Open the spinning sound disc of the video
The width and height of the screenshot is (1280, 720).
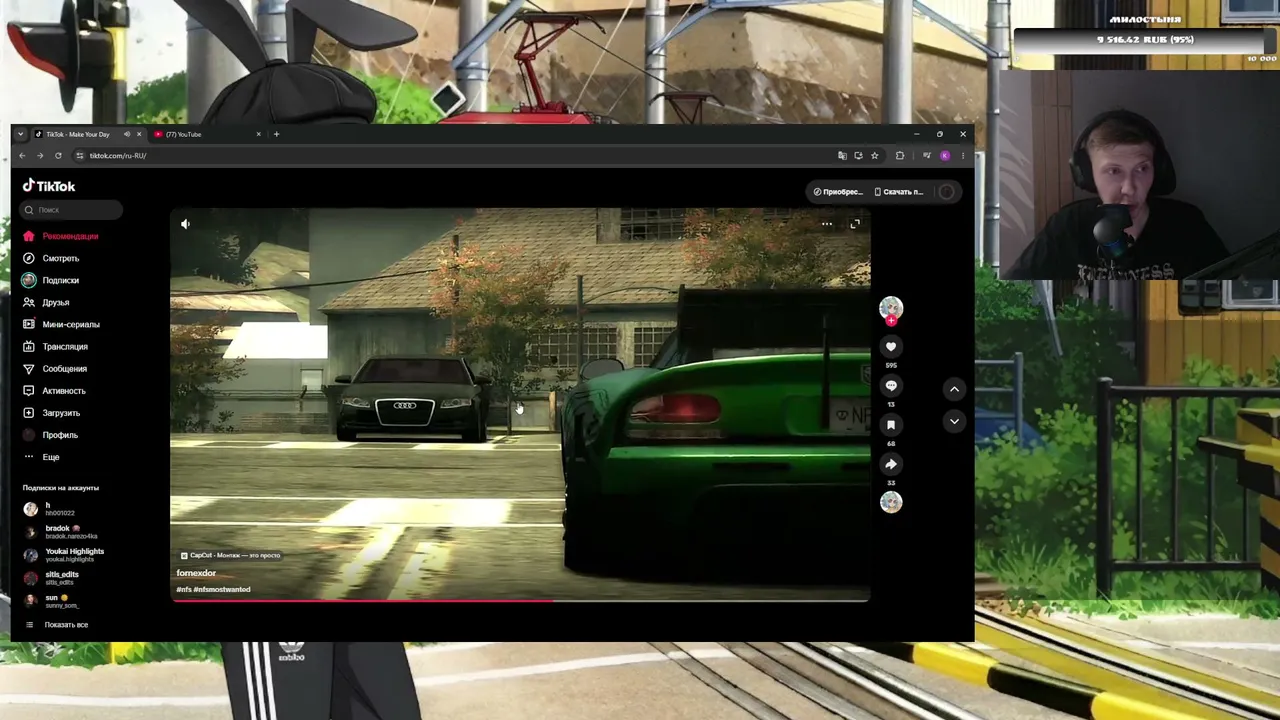pyautogui.click(x=891, y=502)
